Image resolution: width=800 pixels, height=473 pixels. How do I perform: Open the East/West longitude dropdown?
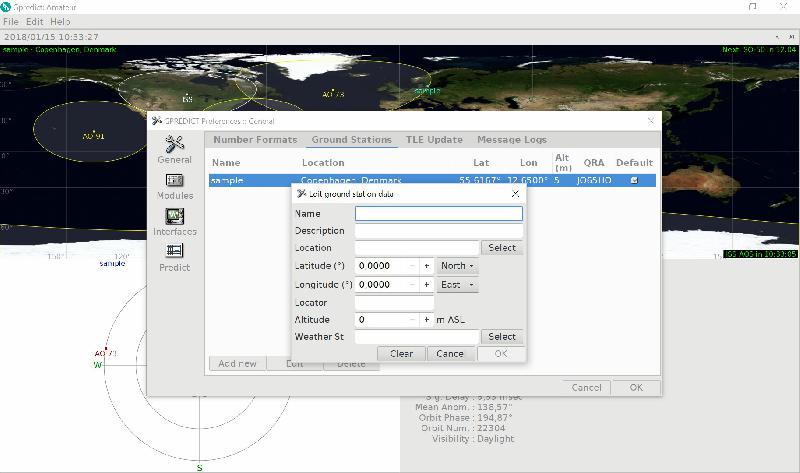(x=457, y=285)
